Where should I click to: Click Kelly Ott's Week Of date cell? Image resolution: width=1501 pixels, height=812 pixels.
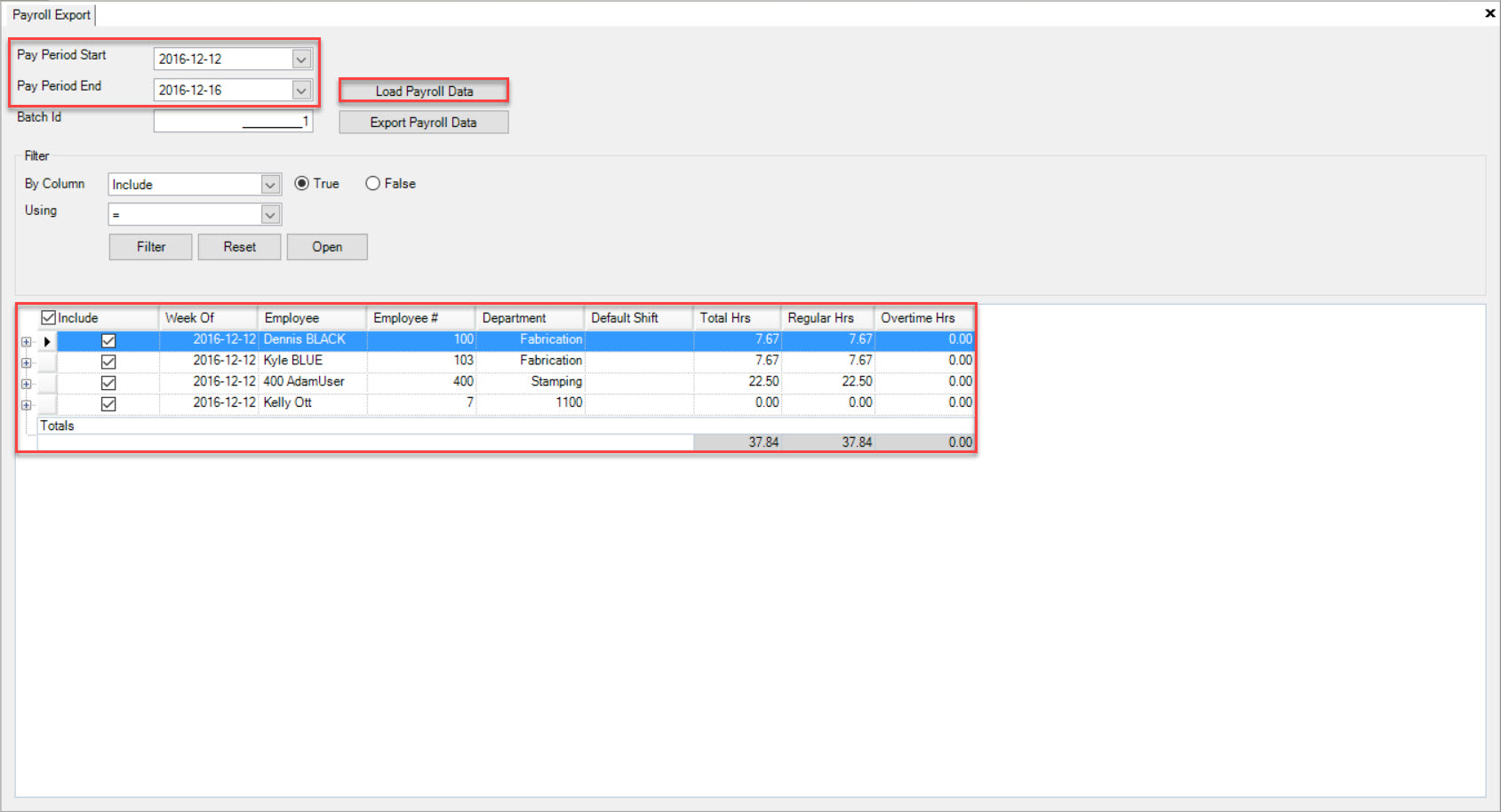(208, 403)
